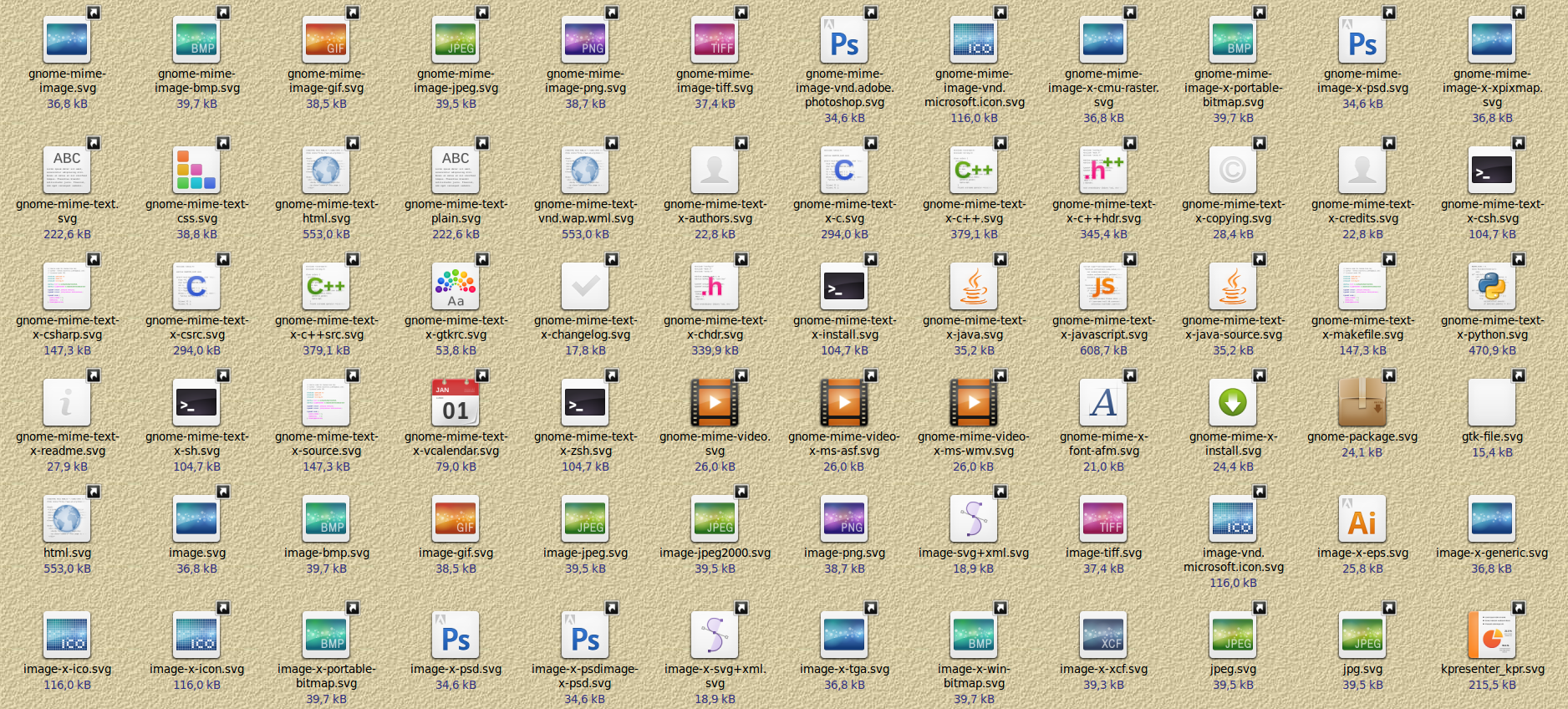The image size is (1568, 709).
Task: Click the "jpg.svg" file name
Action: click(1362, 669)
